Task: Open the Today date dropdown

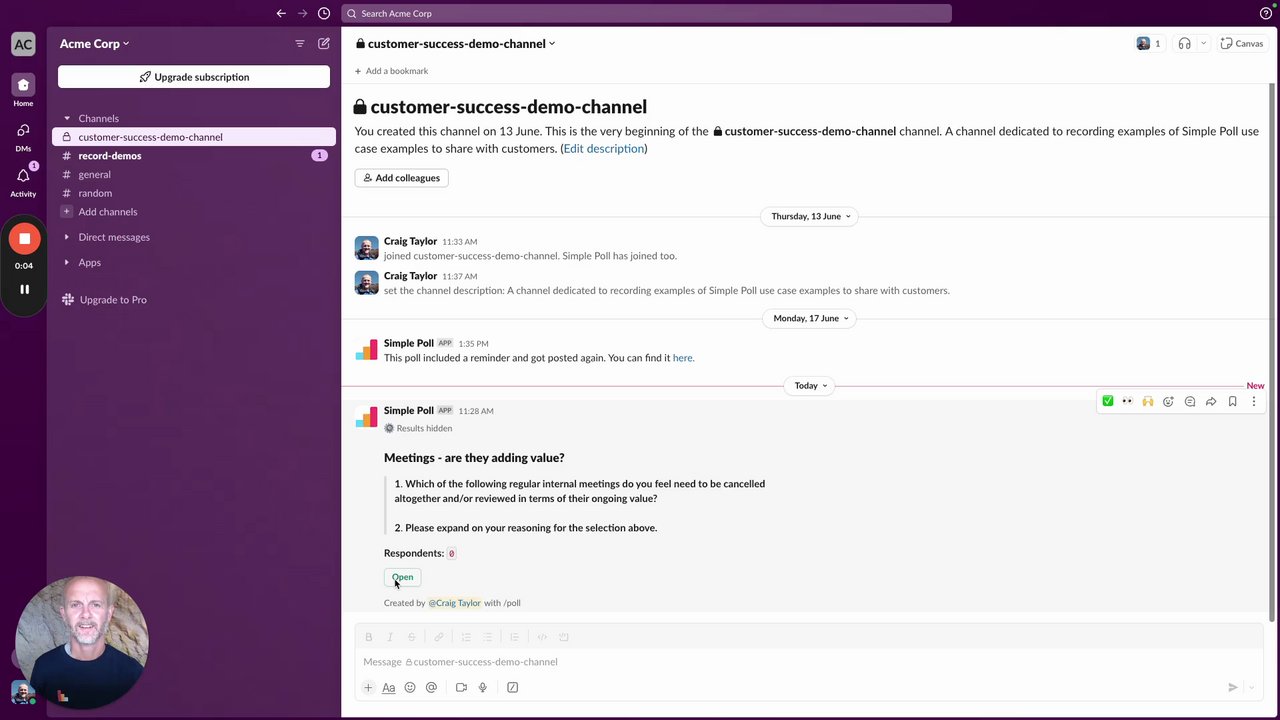Action: (811, 385)
